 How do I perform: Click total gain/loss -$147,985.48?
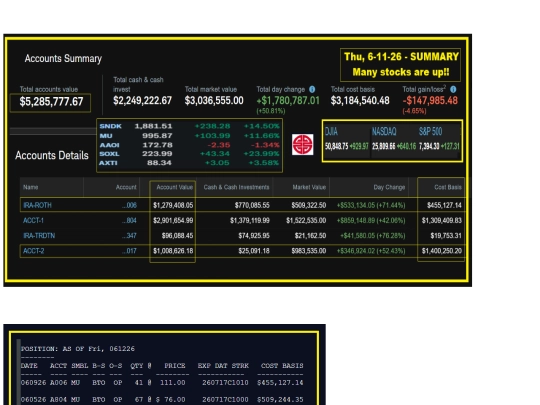[430, 101]
